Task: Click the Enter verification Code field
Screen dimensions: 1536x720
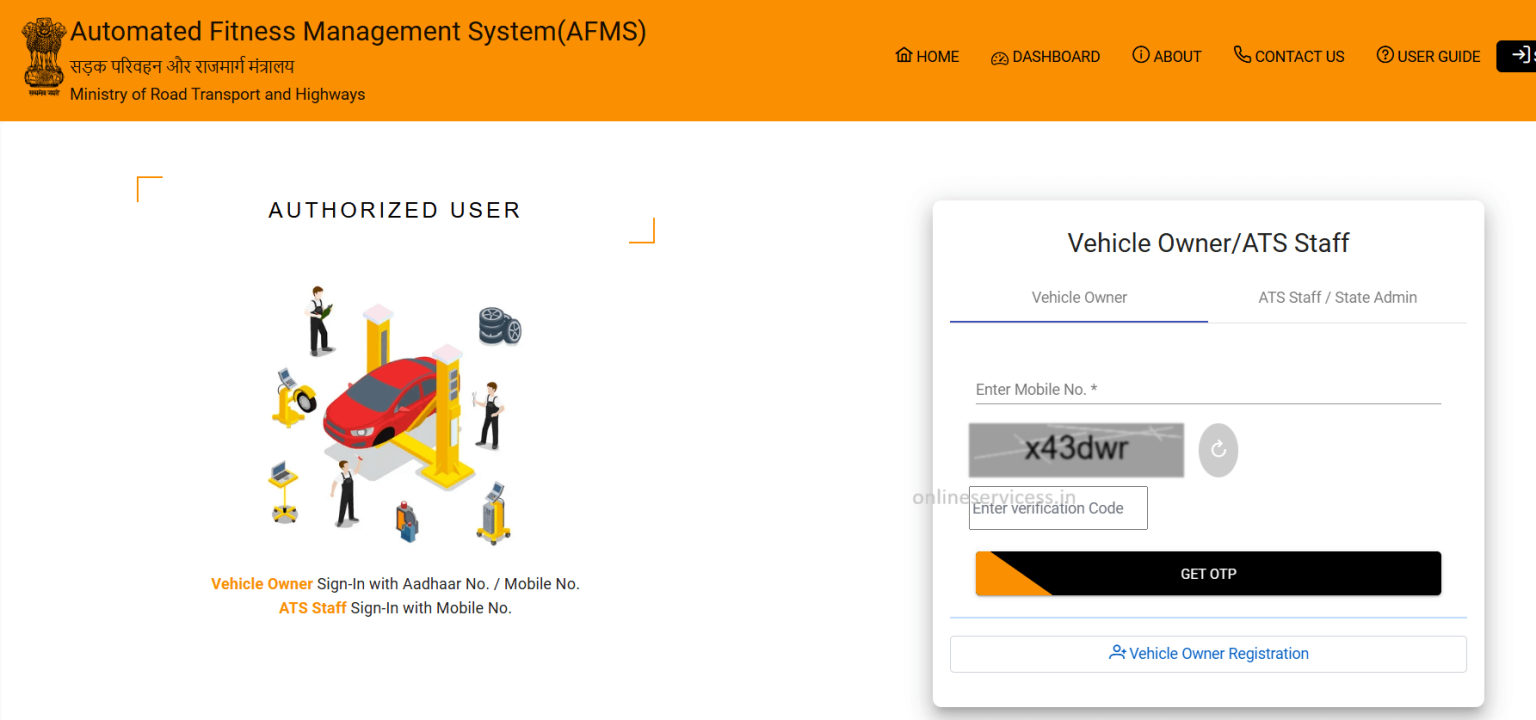Action: [1057, 508]
